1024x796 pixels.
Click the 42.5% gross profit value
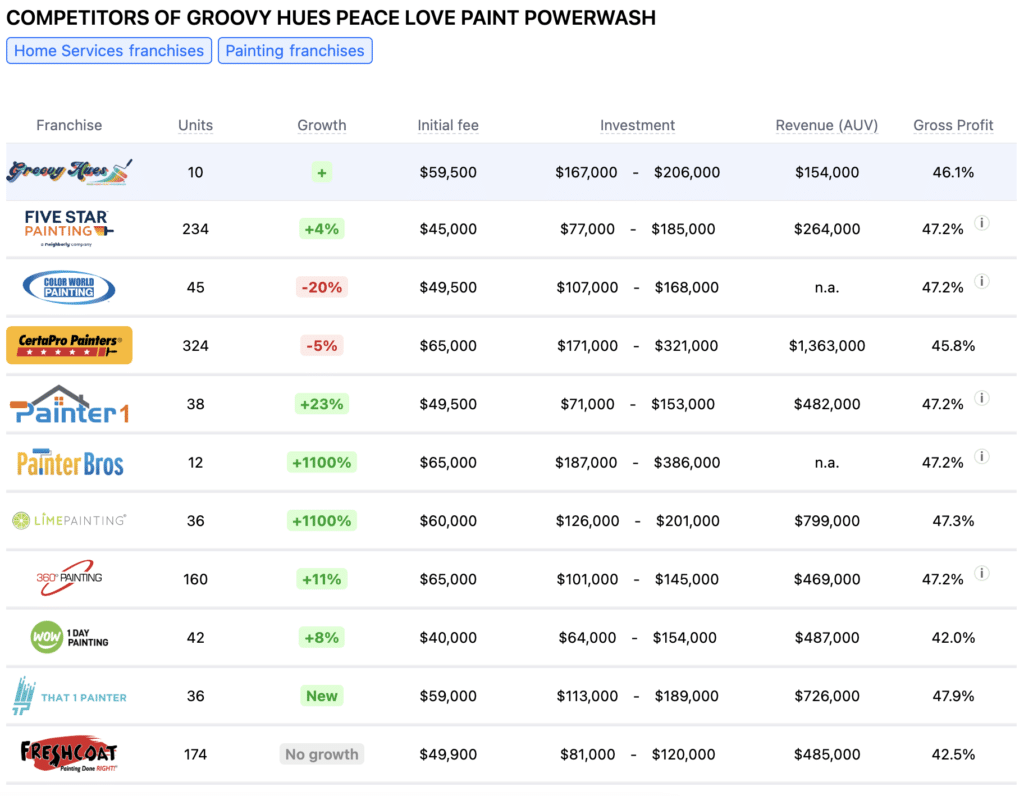pyautogui.click(x=953, y=754)
